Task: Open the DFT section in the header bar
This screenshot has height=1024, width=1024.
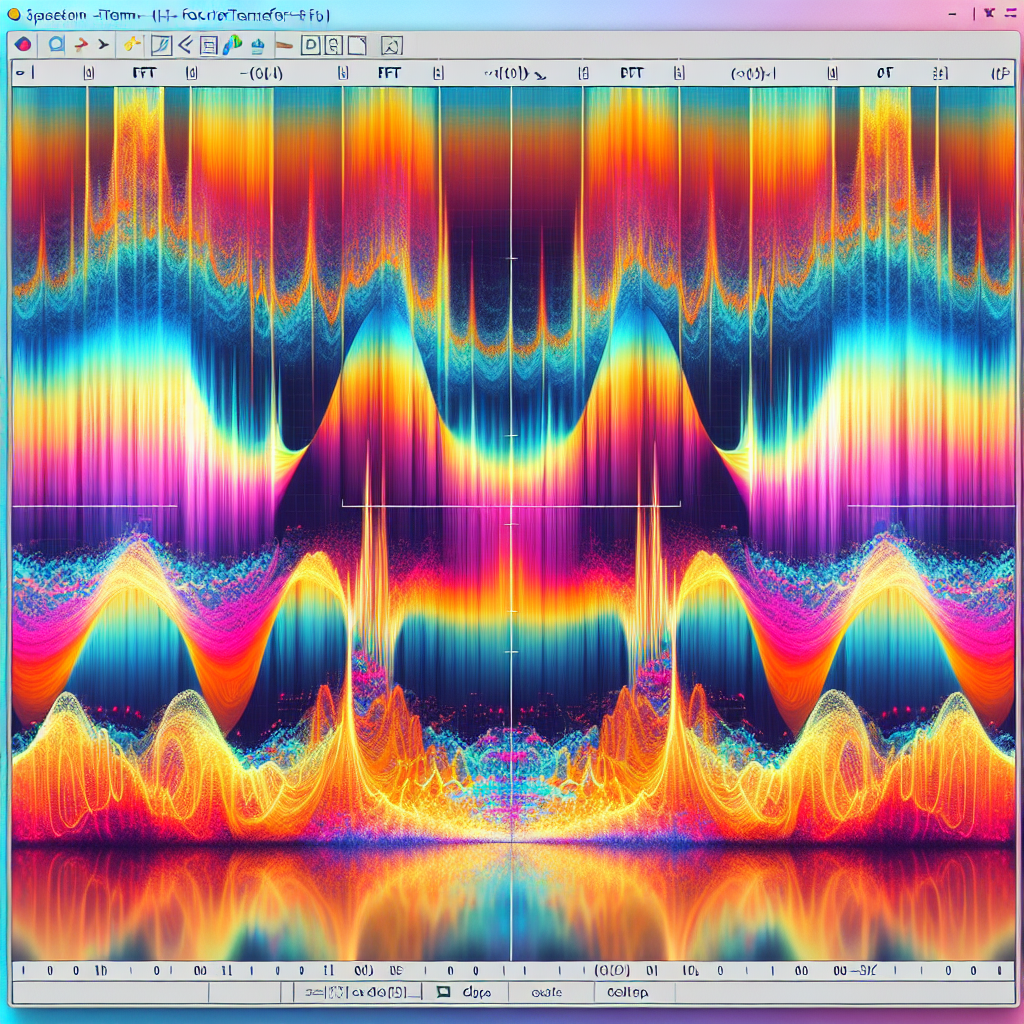Action: click(x=632, y=72)
